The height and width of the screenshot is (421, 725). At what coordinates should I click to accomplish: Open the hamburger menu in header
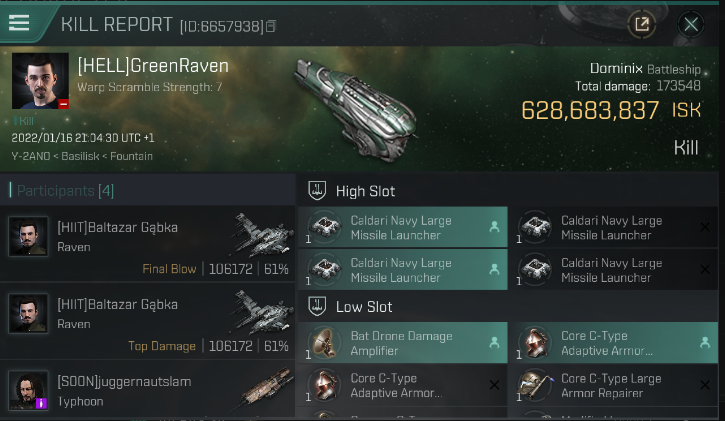(x=19, y=23)
